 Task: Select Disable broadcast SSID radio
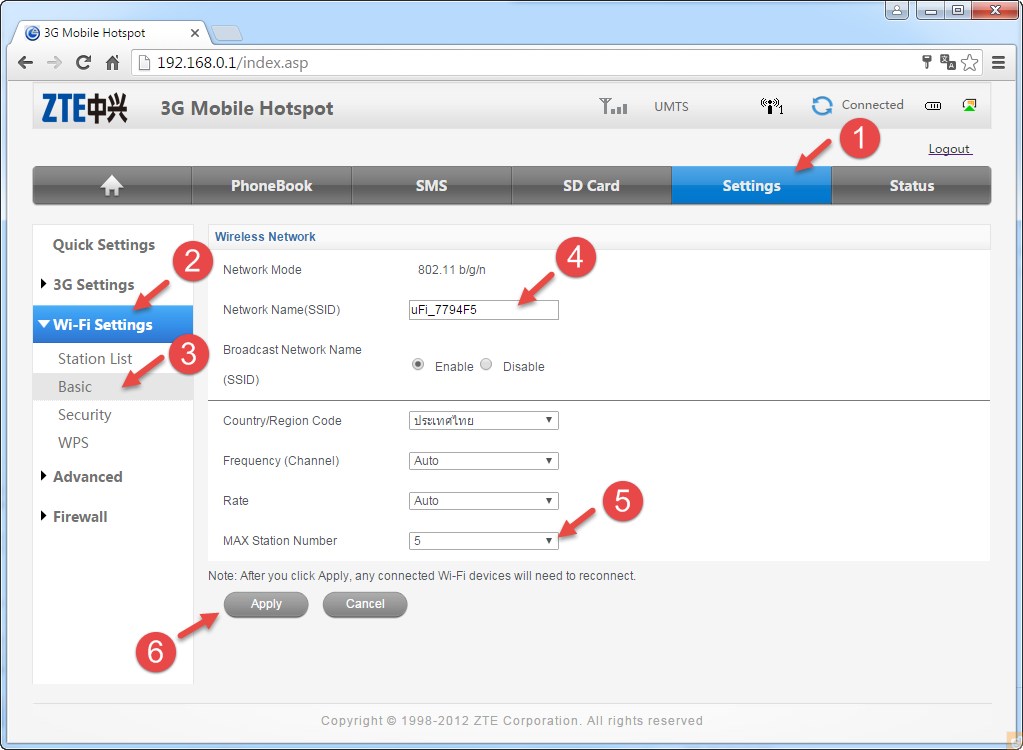click(x=486, y=365)
